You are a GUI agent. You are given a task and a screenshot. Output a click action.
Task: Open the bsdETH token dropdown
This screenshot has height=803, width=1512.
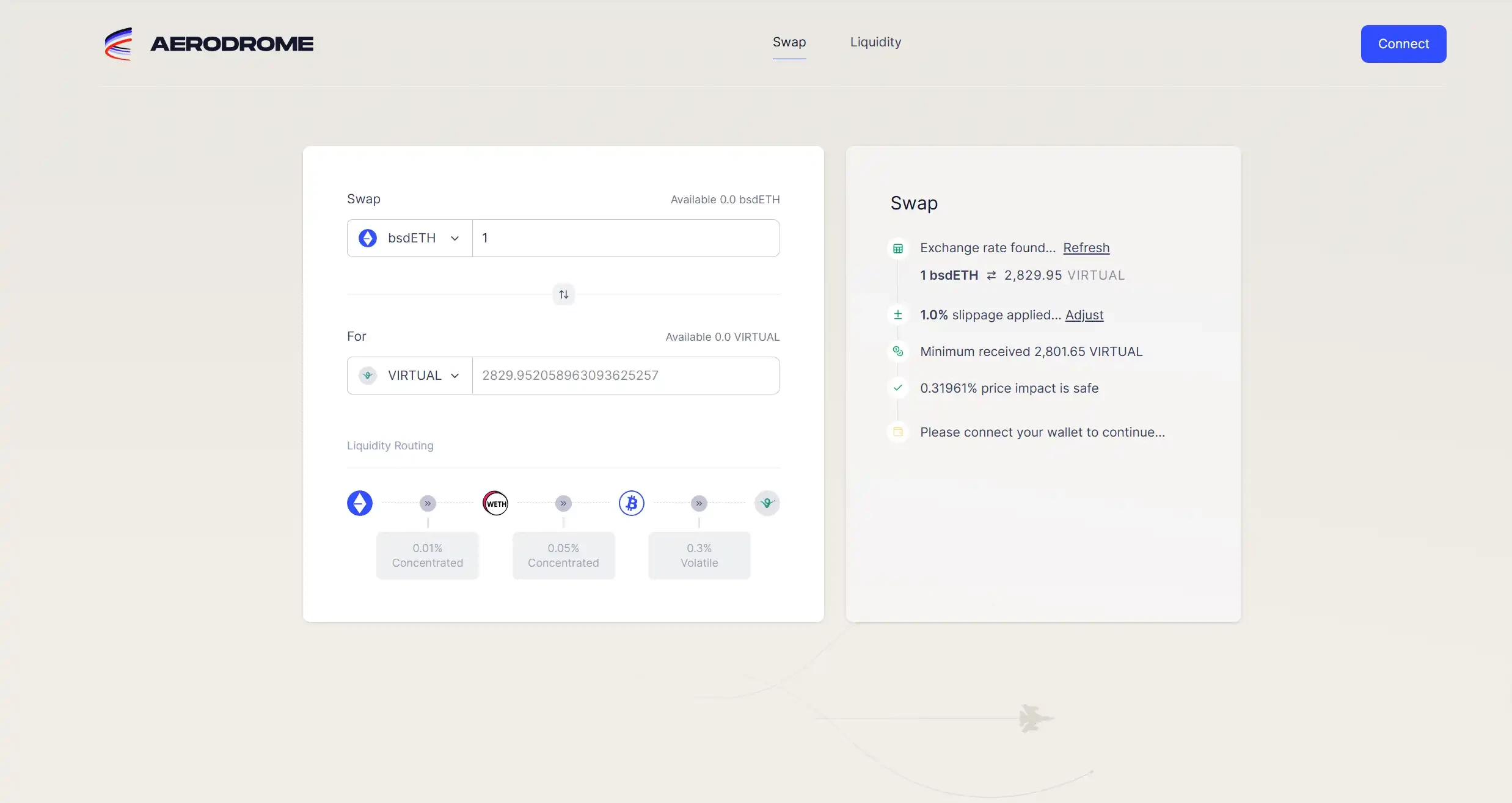click(x=408, y=238)
